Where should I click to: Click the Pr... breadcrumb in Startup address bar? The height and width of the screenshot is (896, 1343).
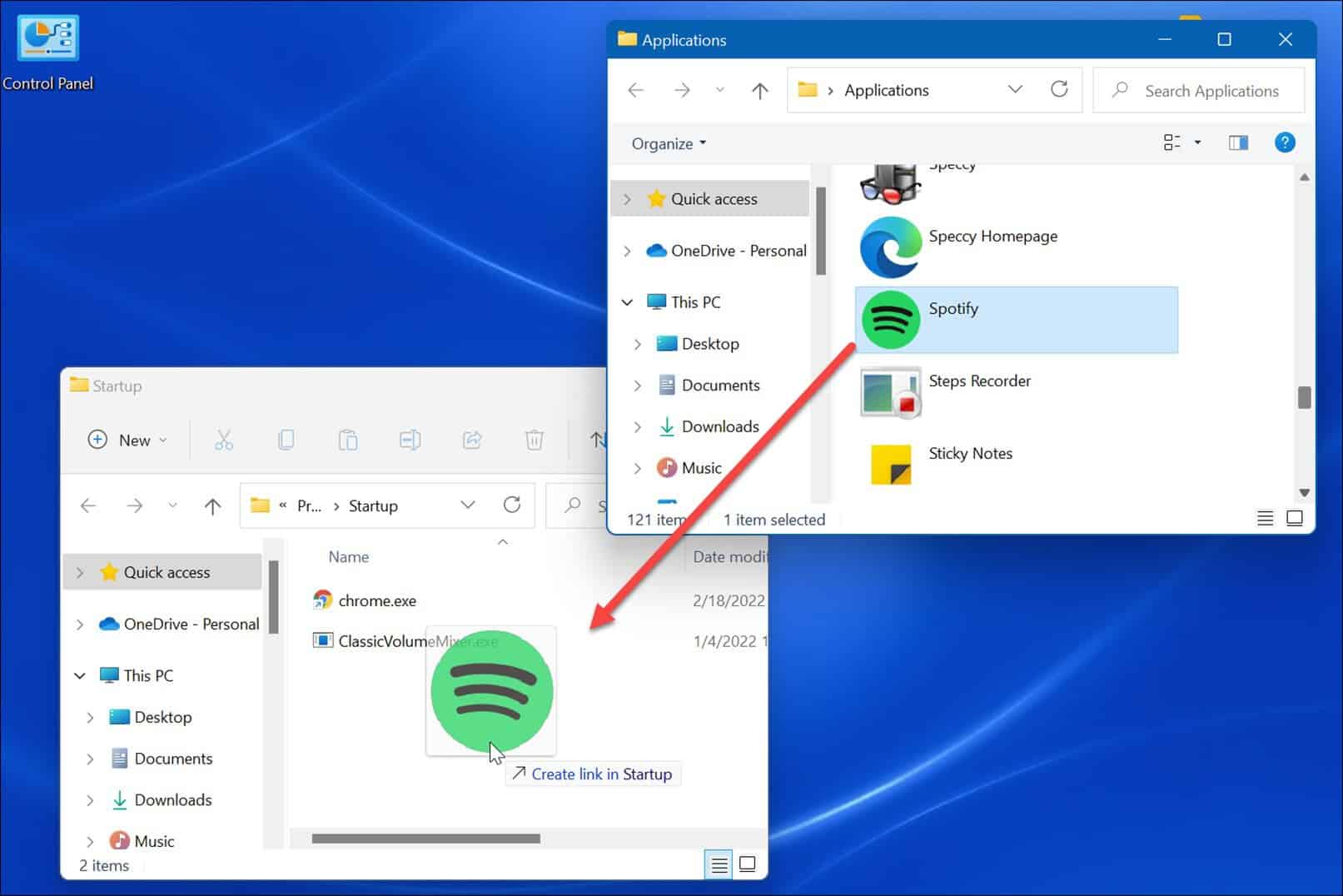(x=309, y=505)
